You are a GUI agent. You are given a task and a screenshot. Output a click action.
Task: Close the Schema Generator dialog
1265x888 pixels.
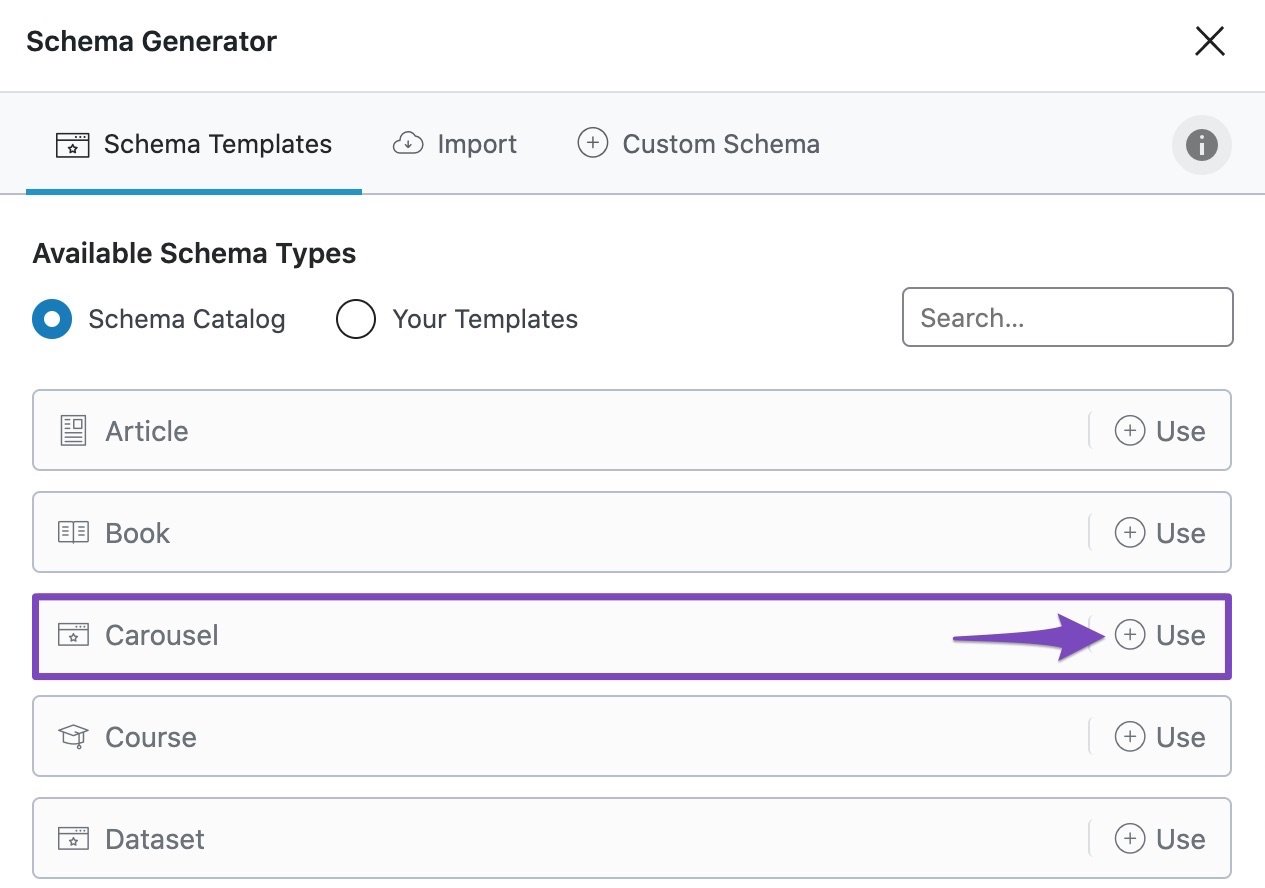coord(1210,41)
